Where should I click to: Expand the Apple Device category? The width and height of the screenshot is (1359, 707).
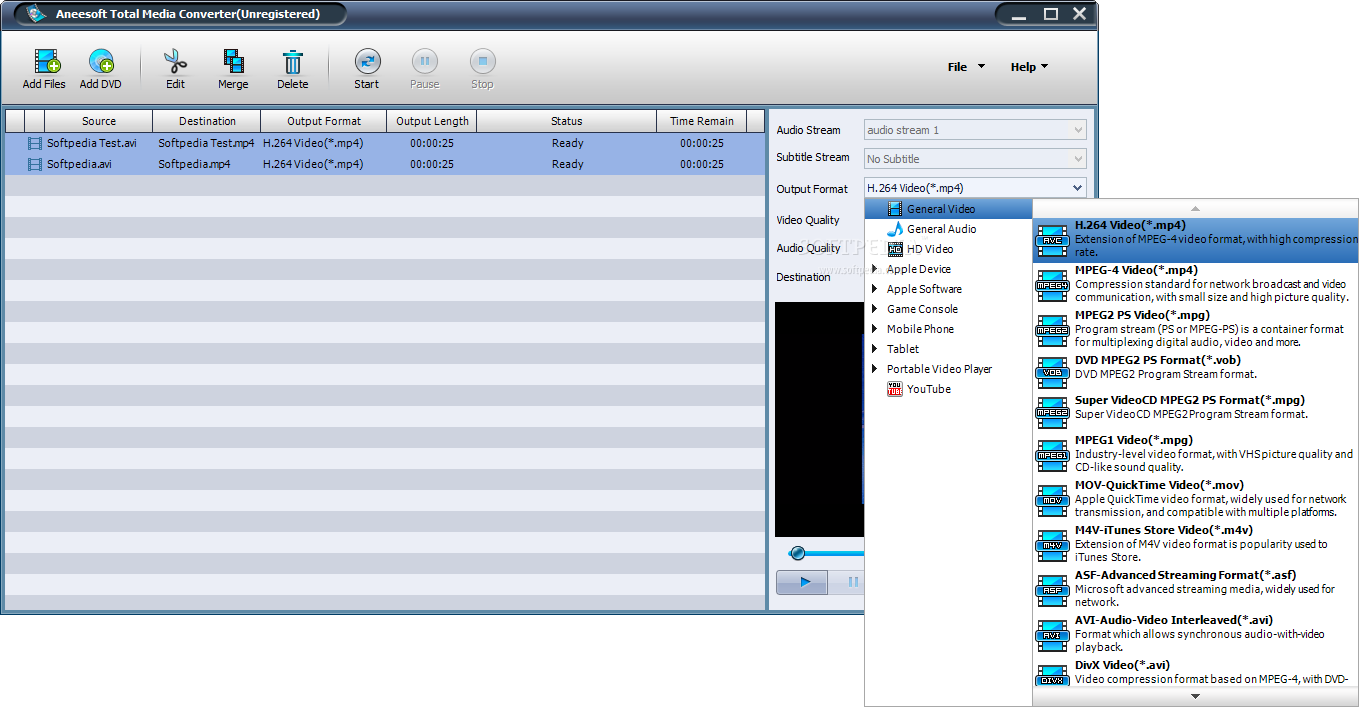pyautogui.click(x=875, y=269)
